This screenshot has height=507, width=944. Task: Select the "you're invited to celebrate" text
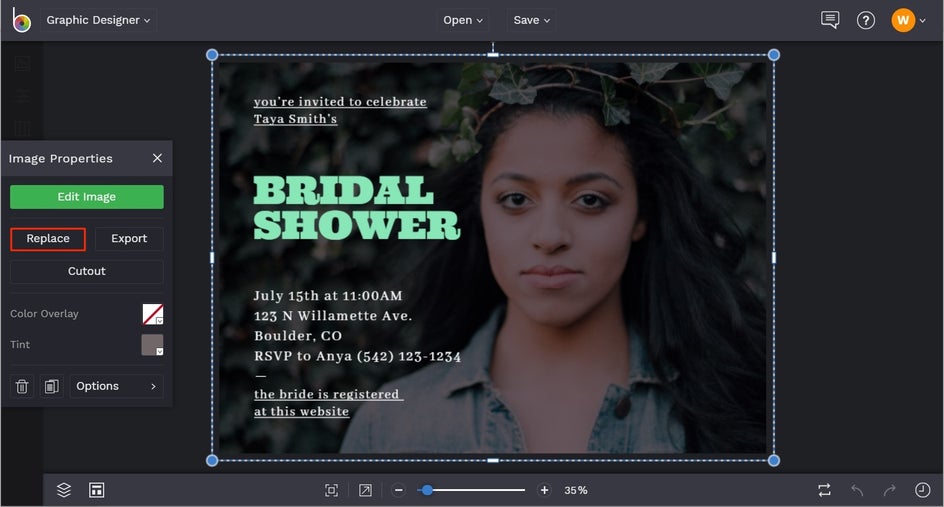[x=340, y=102]
